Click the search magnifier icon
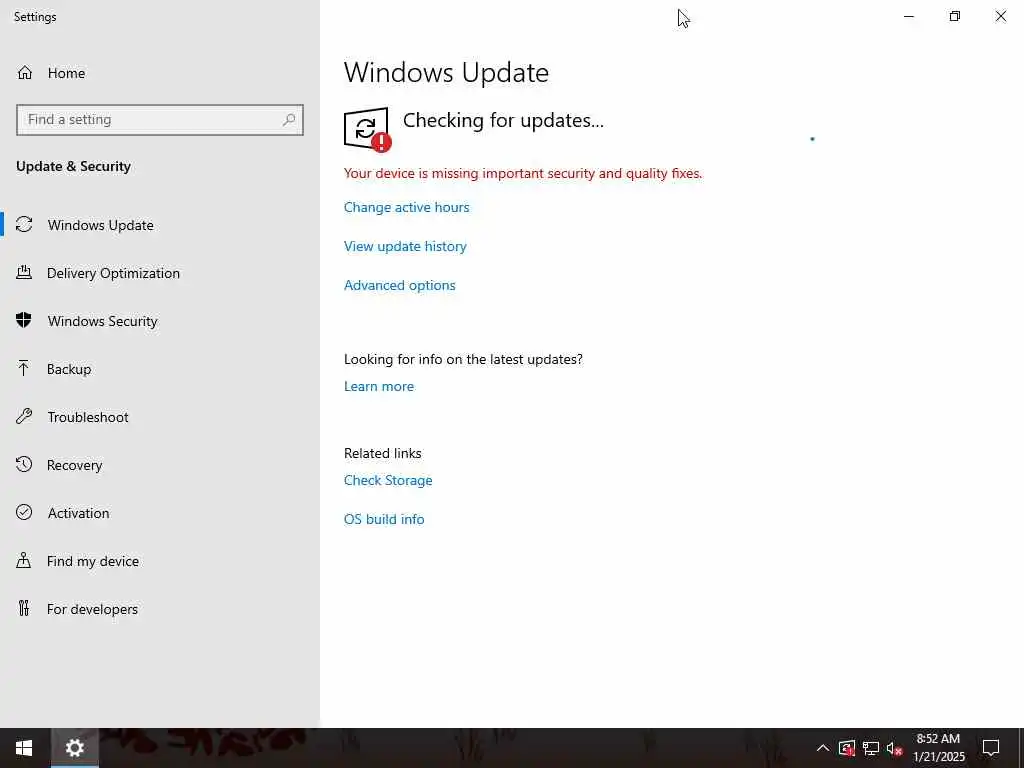 tap(289, 120)
